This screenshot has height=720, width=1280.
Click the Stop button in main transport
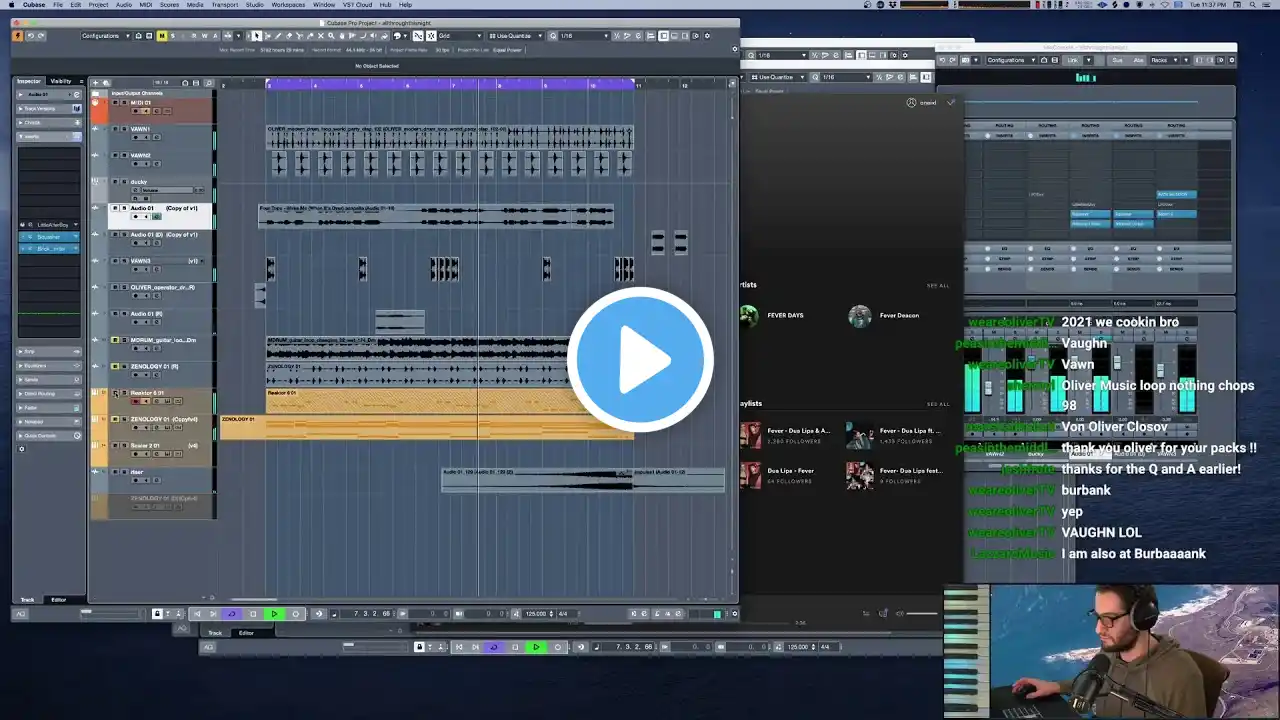[x=253, y=614]
